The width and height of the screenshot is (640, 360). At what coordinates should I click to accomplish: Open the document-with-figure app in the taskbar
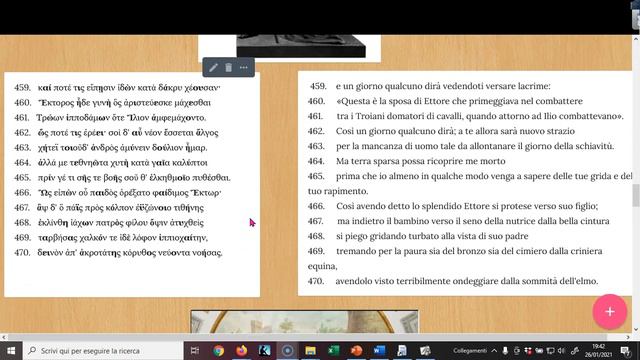[x=402, y=351]
